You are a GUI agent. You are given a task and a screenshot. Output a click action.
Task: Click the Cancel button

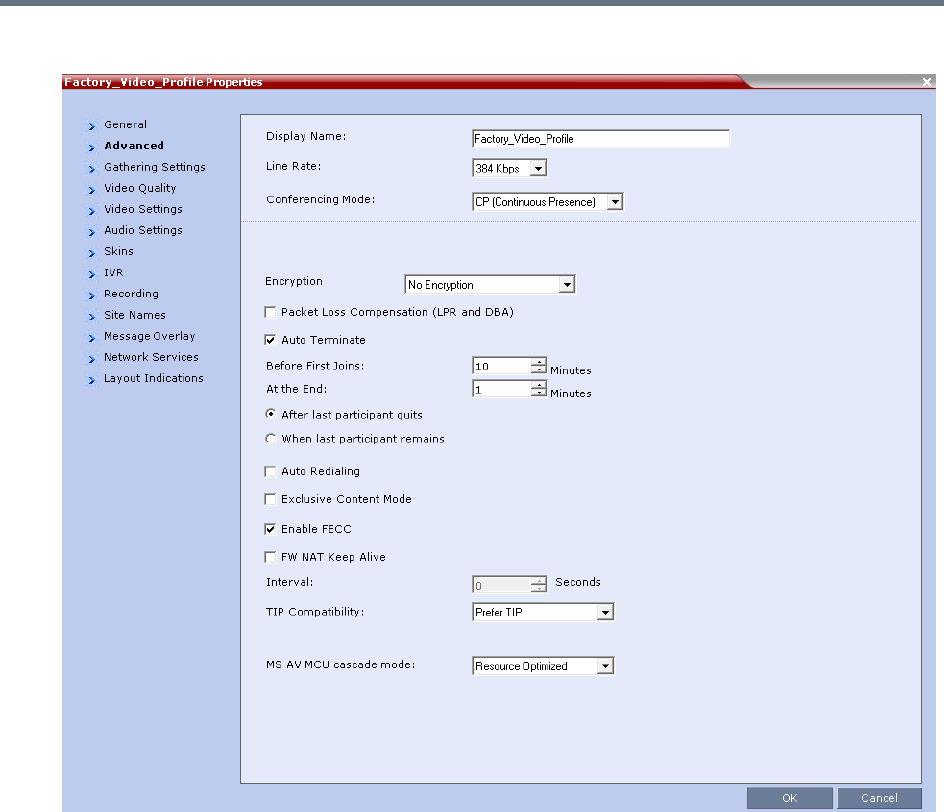pyautogui.click(x=879, y=798)
